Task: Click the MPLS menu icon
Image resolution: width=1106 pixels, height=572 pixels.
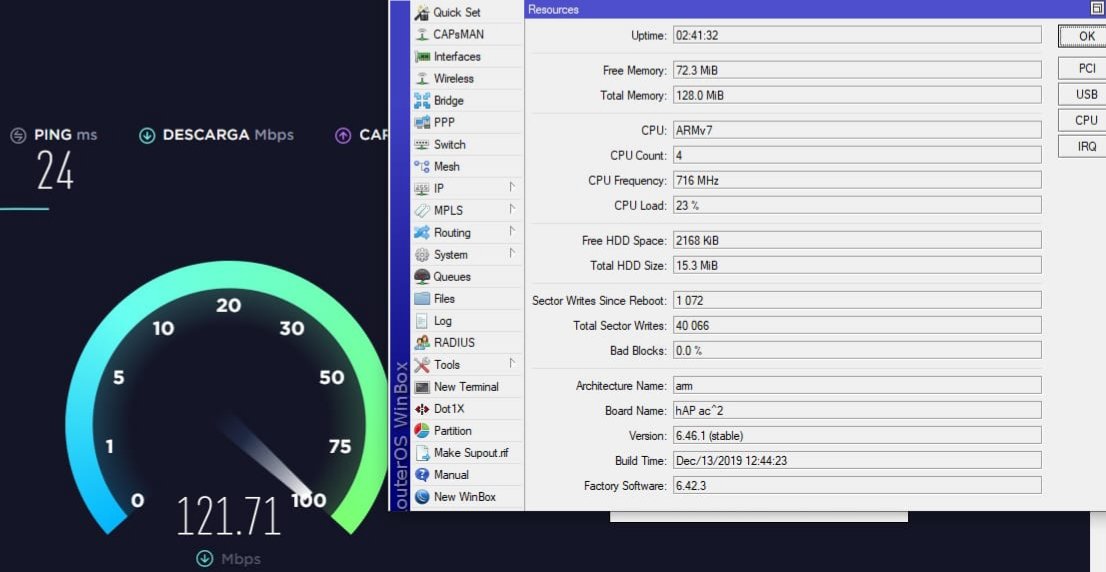Action: [422, 210]
